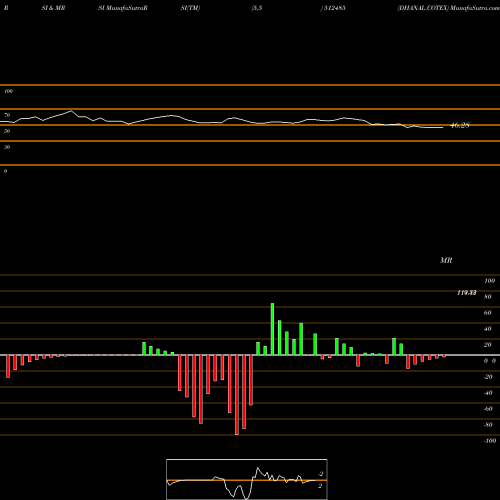Open the mini overview chart thumbnail

(x=247, y=479)
